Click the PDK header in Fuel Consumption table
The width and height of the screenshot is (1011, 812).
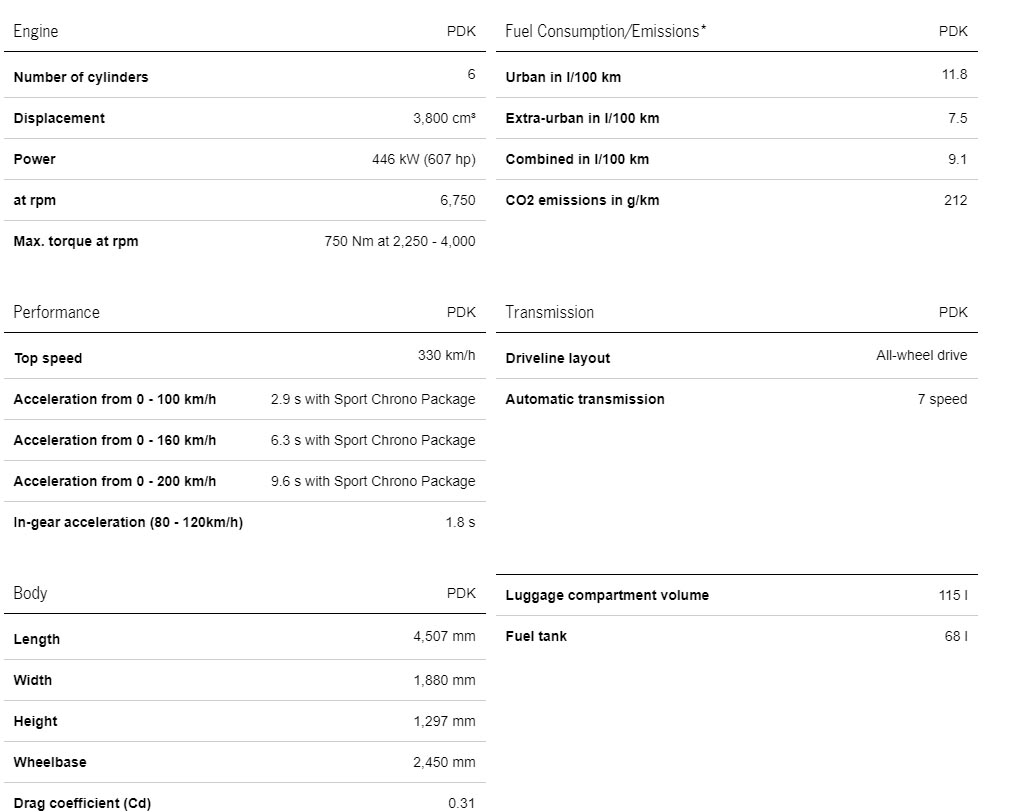pos(953,31)
